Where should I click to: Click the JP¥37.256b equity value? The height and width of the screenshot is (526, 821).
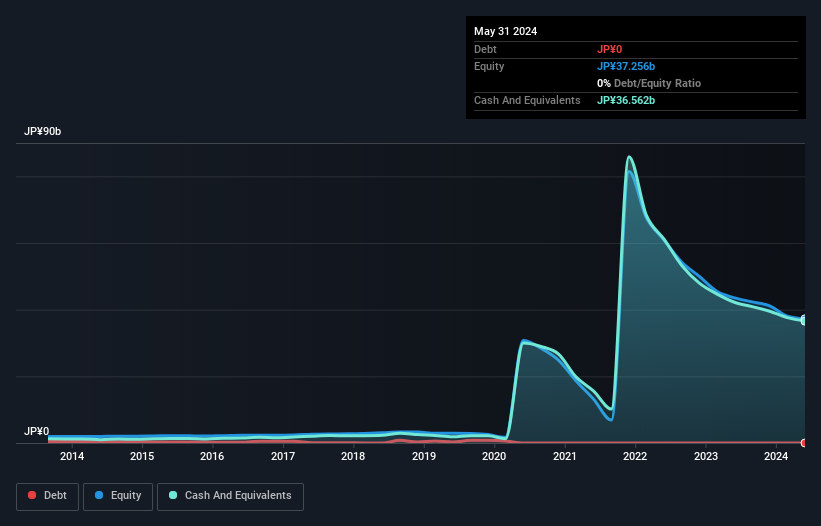pos(626,66)
